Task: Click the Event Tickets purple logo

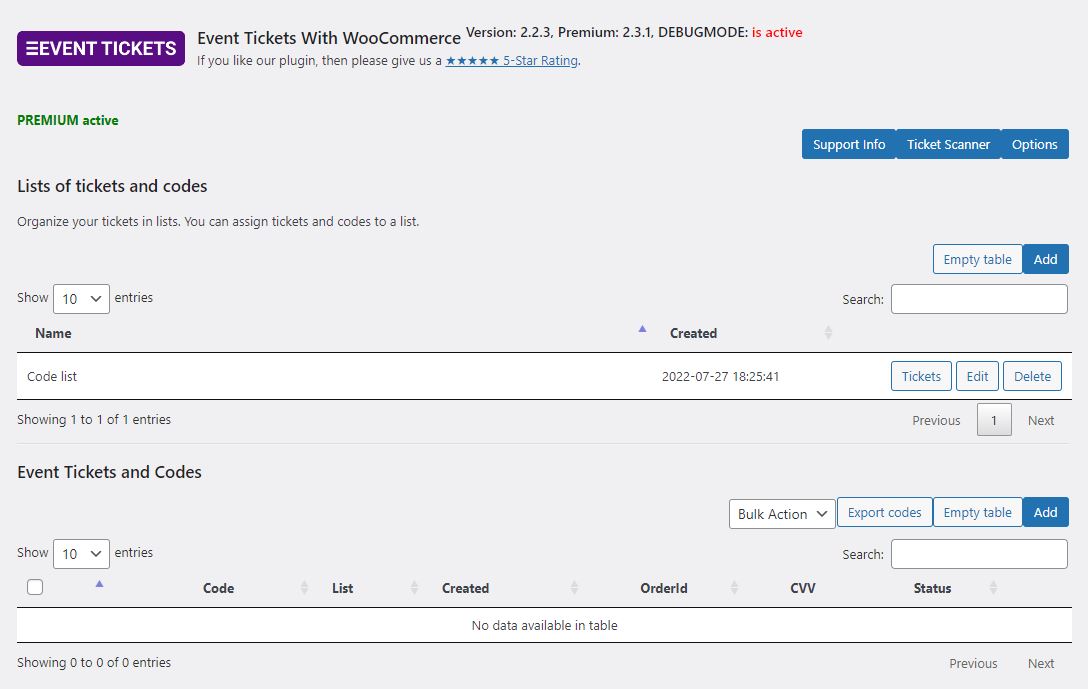Action: pyautogui.click(x=101, y=49)
